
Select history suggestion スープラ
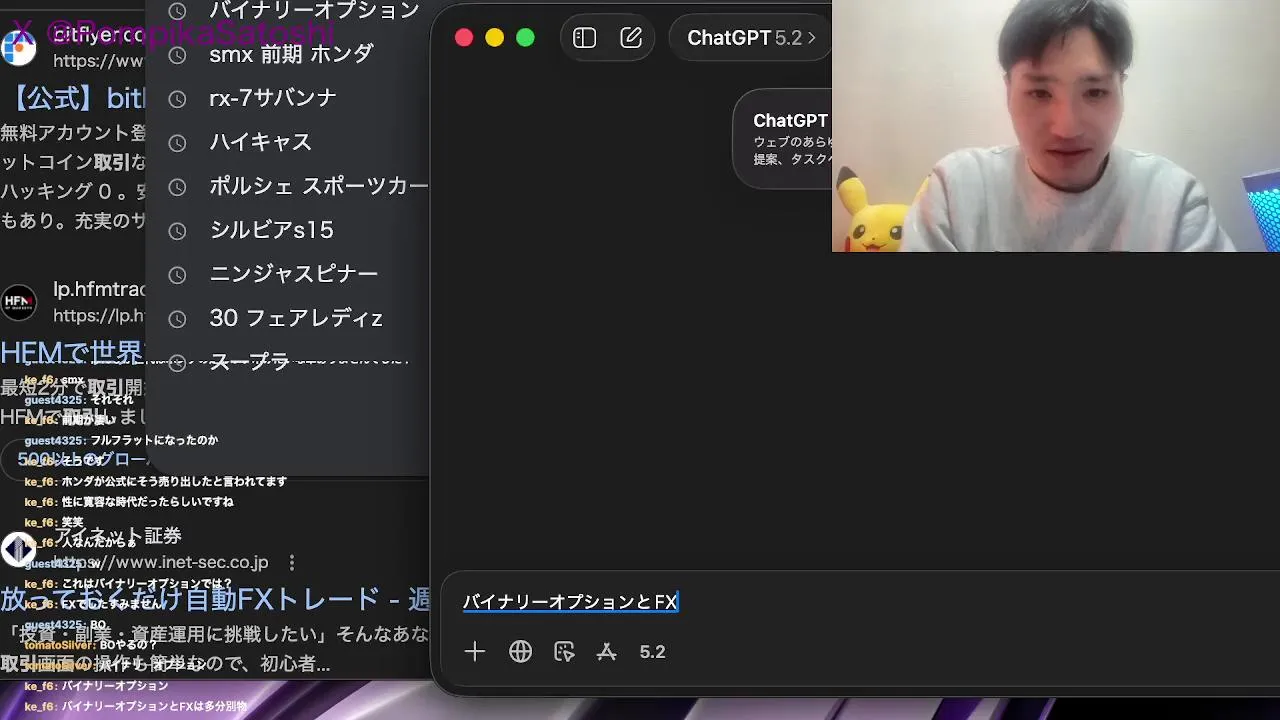(249, 362)
